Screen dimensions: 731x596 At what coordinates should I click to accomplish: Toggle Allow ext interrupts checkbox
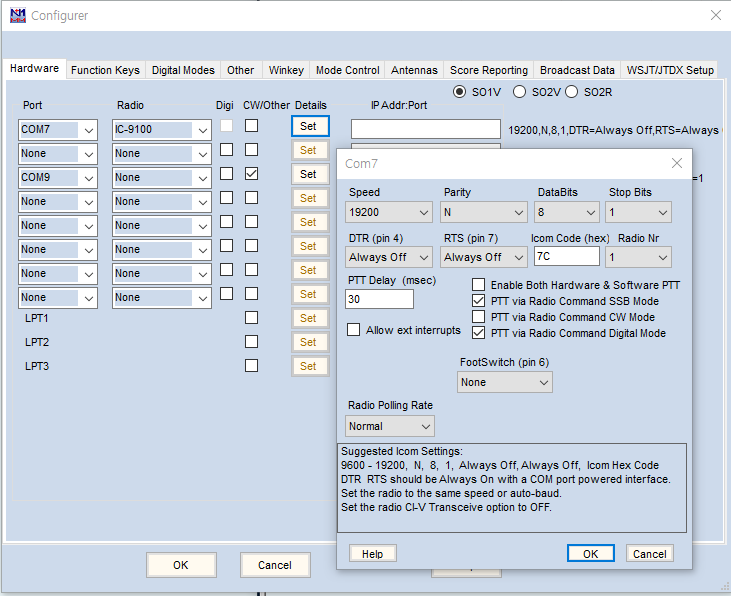click(x=354, y=330)
